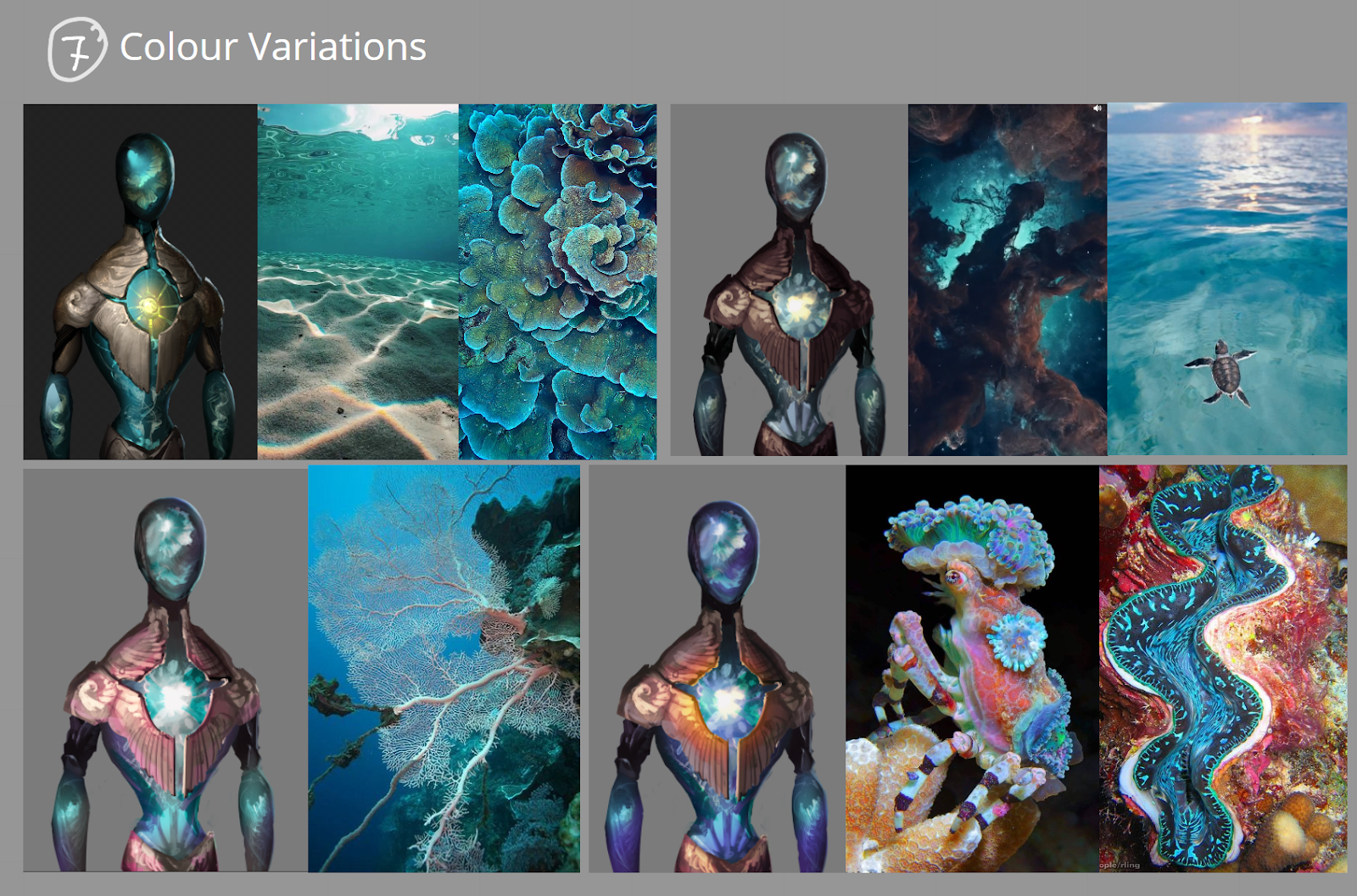Open the teal-and-gold robot concept image
The width and height of the screenshot is (1357, 896).
click(x=140, y=281)
